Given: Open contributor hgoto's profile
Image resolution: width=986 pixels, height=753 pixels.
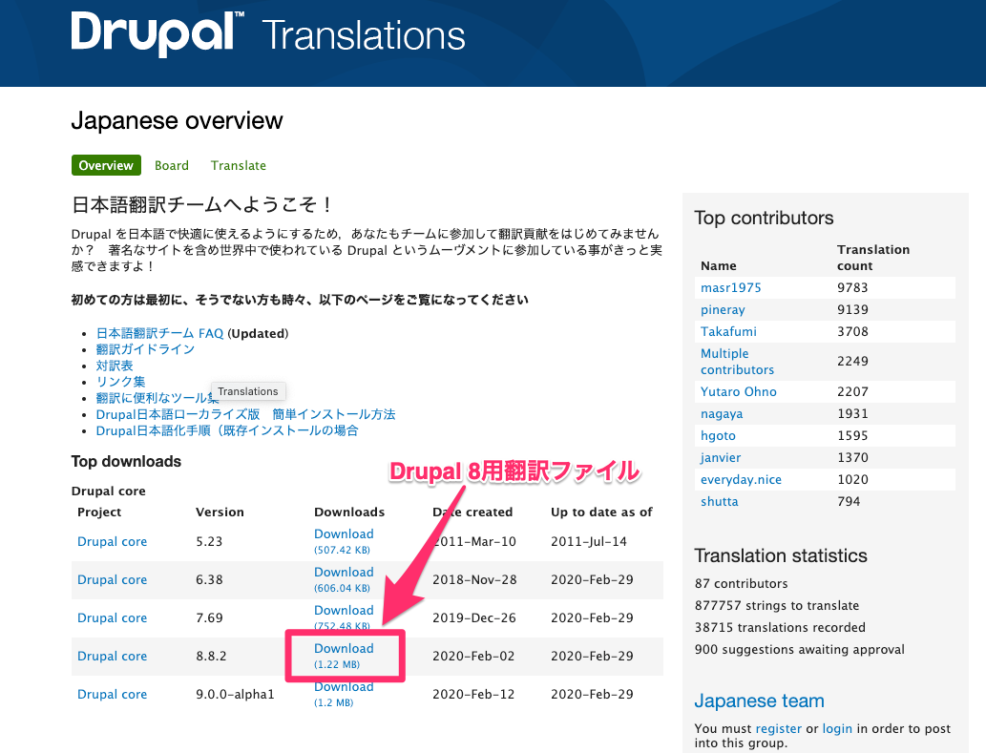Looking at the screenshot, I should [718, 436].
